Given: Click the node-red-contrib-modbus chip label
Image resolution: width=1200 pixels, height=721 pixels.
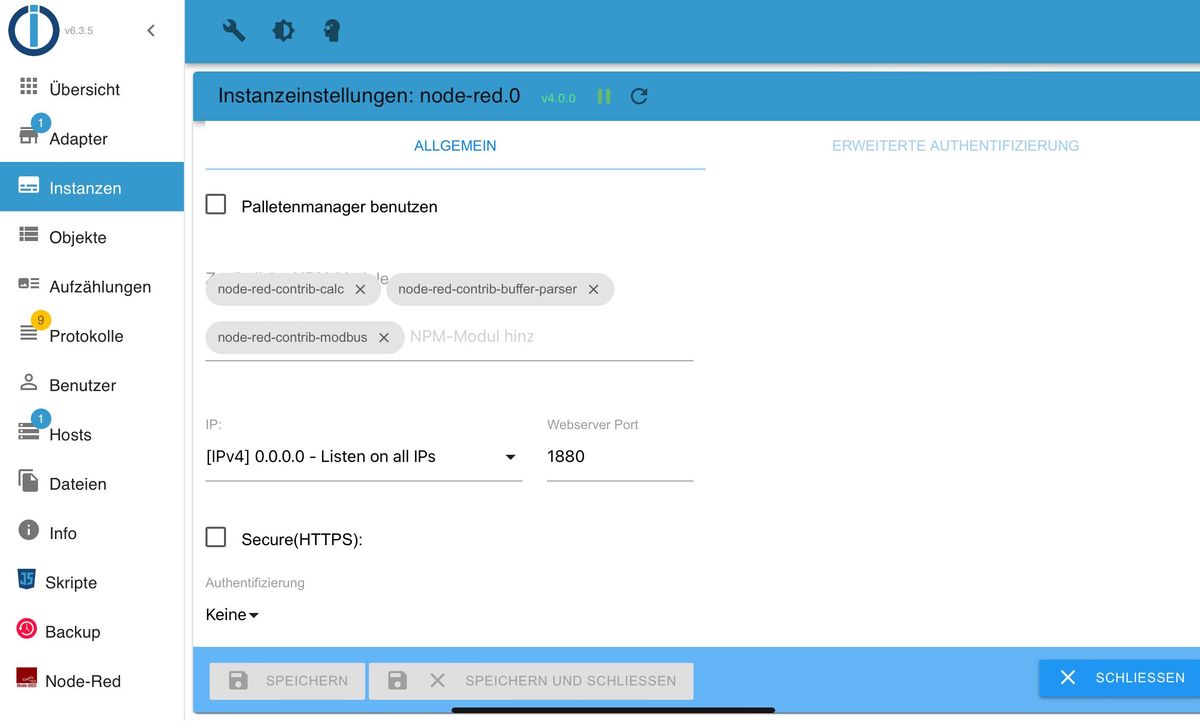Looking at the screenshot, I should pos(292,338).
